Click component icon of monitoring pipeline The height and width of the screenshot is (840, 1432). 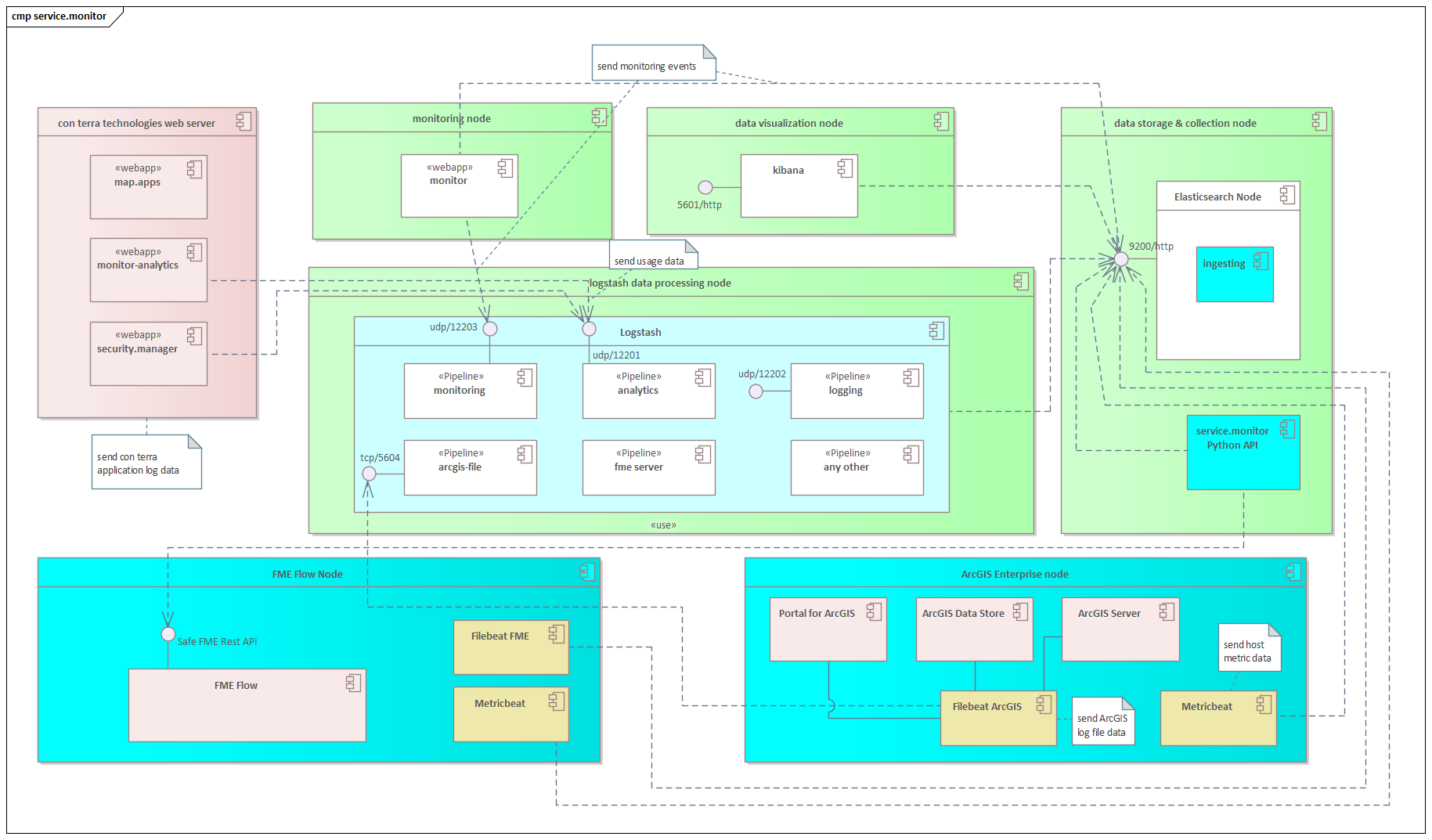(x=525, y=377)
